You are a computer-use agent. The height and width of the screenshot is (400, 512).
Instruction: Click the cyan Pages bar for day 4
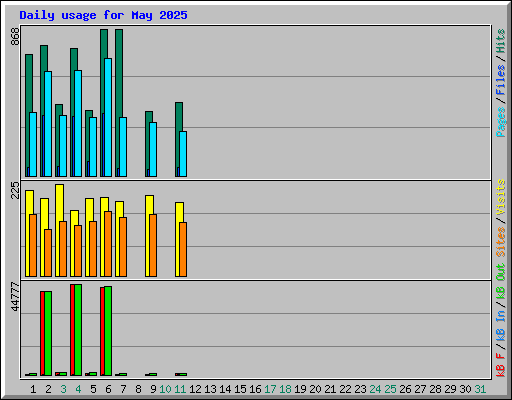(78, 123)
